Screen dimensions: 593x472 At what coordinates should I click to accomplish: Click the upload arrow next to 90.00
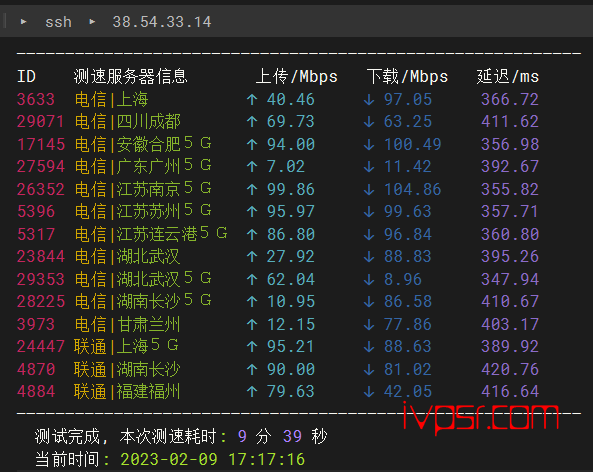point(252,370)
